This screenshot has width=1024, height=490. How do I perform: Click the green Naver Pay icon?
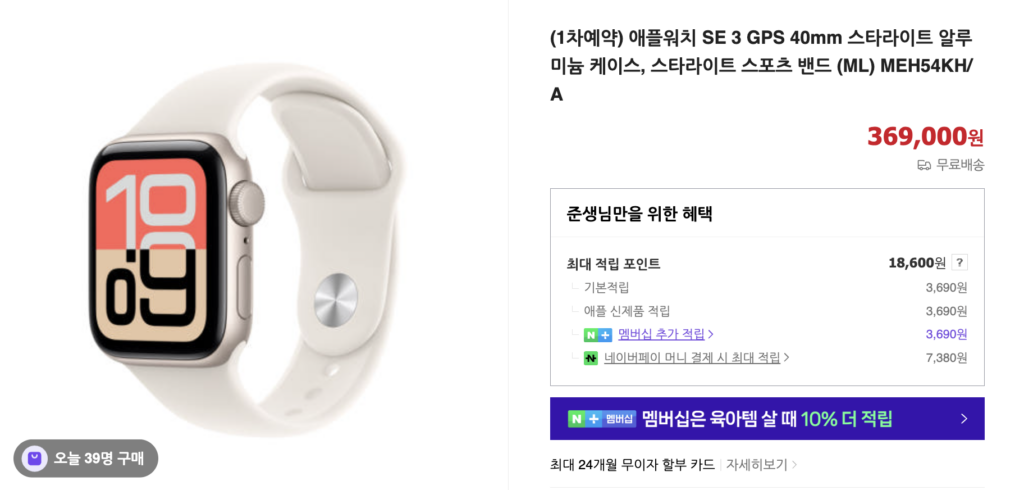click(591, 358)
